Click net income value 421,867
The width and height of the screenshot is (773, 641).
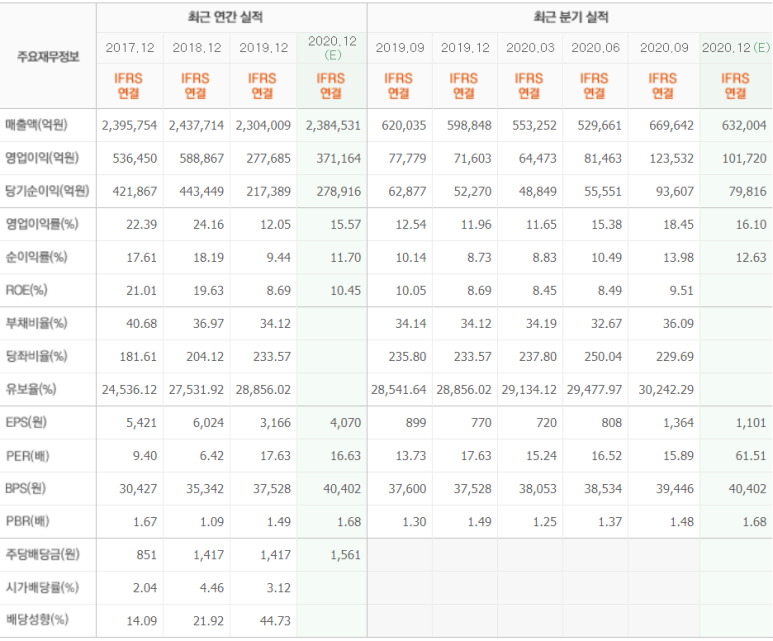coord(135,192)
